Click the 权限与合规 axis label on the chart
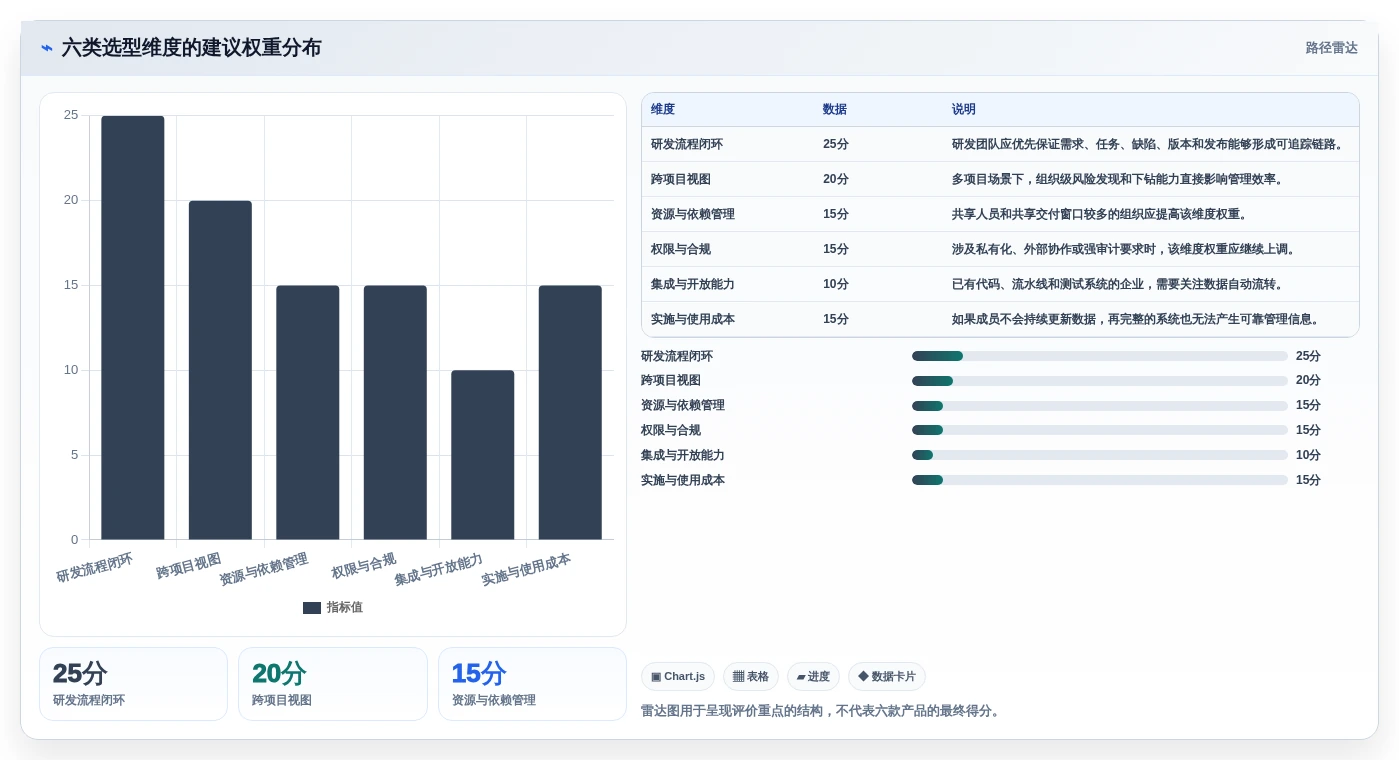The height and width of the screenshot is (760, 1399). (364, 566)
